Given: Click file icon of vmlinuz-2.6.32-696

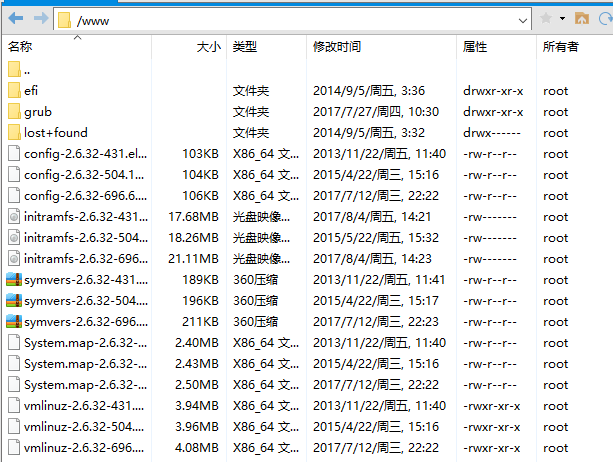Looking at the screenshot, I should pyautogui.click(x=14, y=448).
